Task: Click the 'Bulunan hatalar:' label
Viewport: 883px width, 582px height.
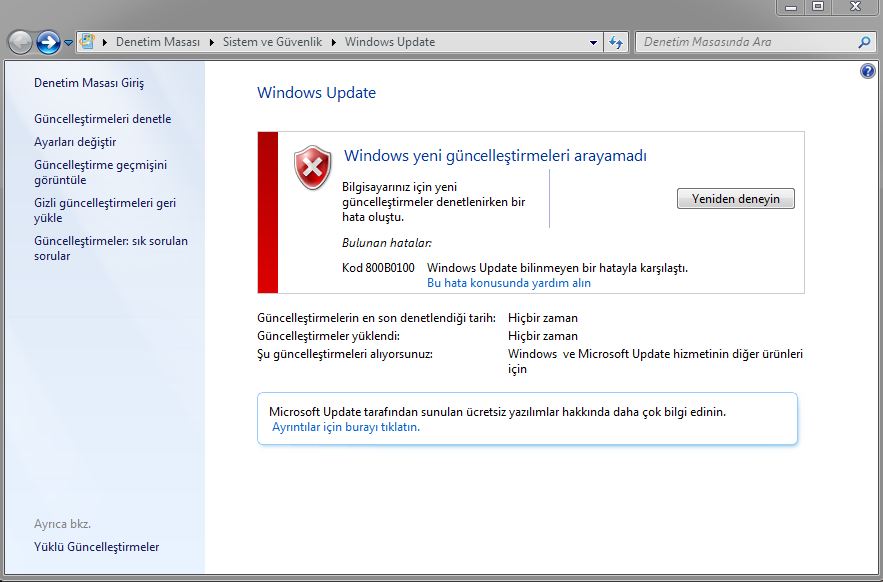Action: click(386, 243)
